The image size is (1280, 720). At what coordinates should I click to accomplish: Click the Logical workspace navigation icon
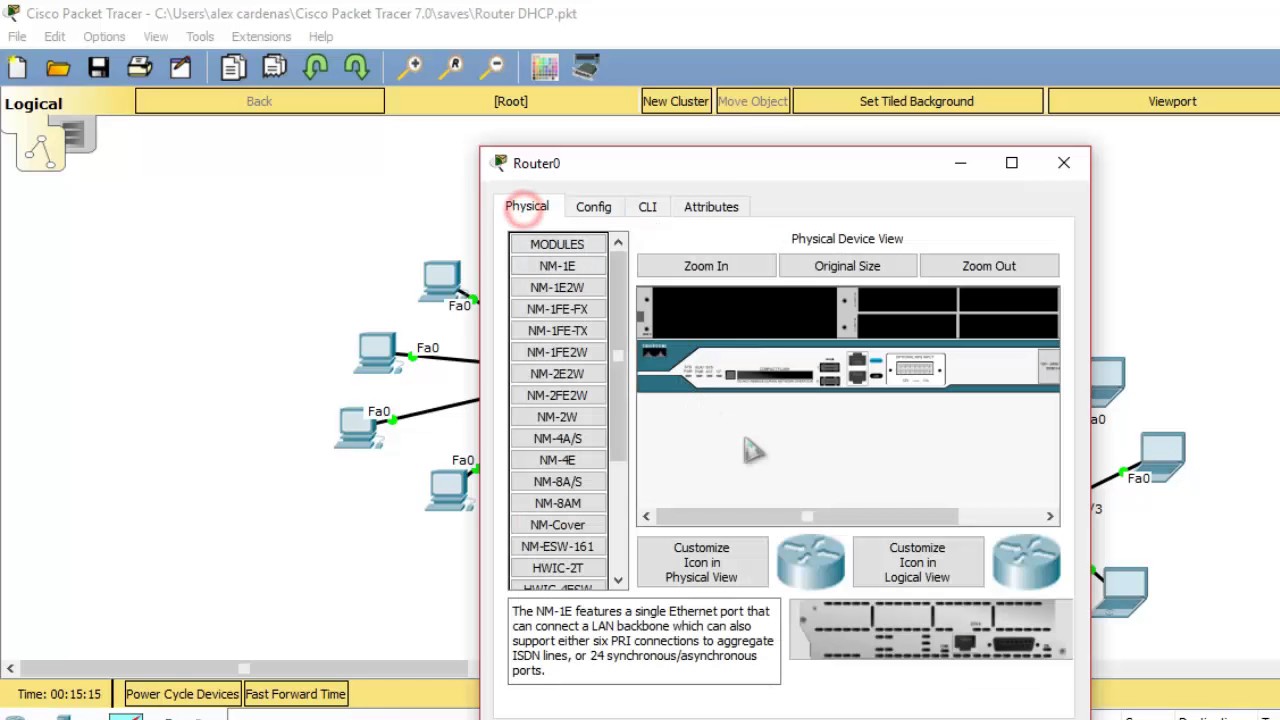pos(41,150)
